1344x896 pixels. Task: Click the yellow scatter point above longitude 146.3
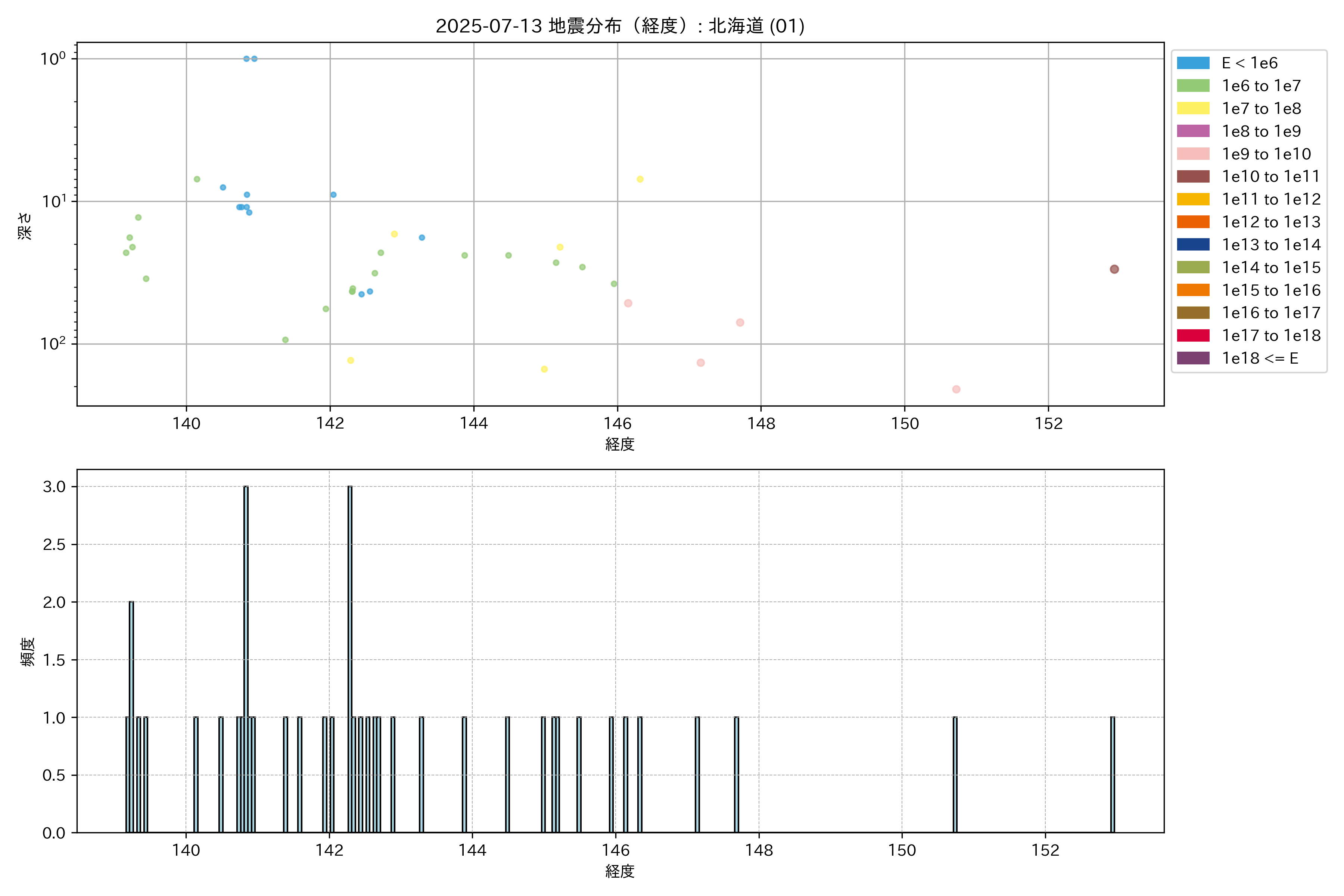click(x=640, y=180)
